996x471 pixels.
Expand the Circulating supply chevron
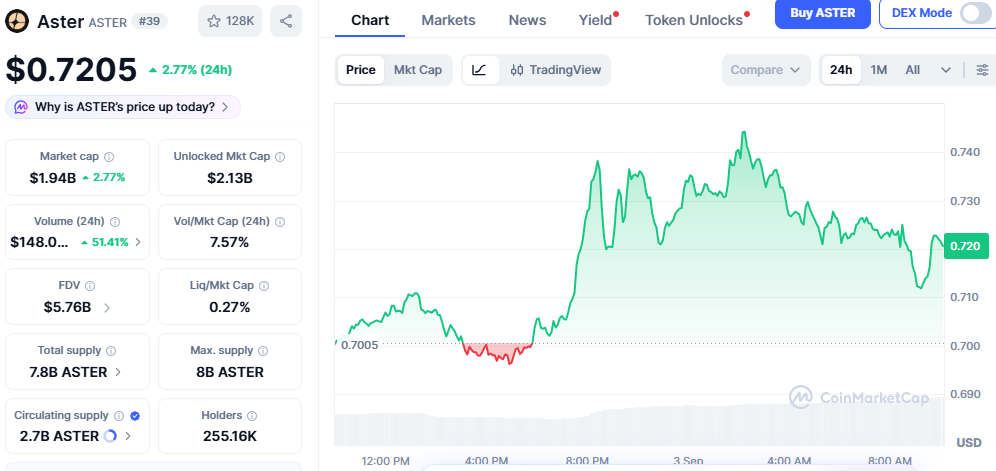[128, 436]
